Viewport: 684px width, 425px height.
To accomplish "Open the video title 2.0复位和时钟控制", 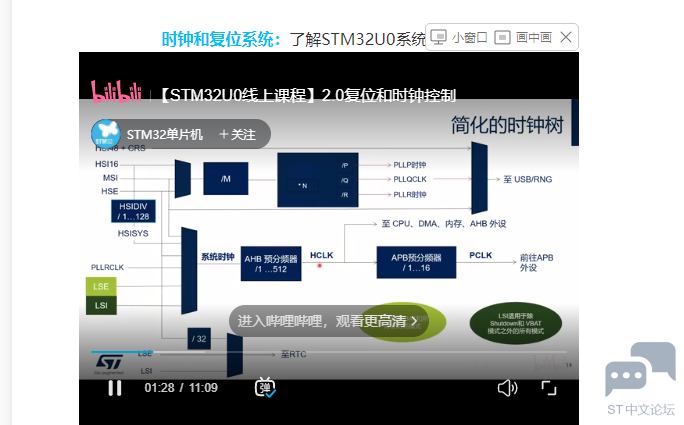I will point(308,95).
